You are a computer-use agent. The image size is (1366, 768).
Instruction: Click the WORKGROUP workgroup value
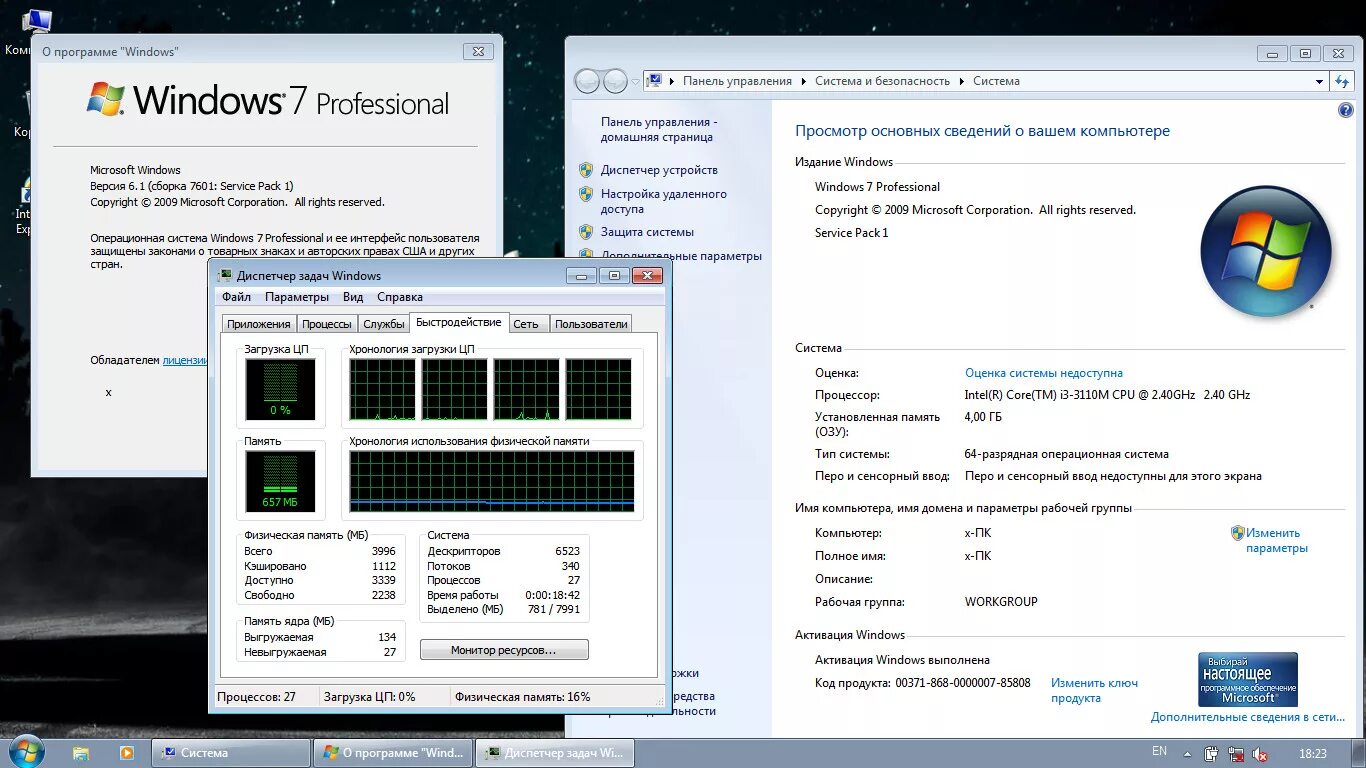(x=1001, y=602)
